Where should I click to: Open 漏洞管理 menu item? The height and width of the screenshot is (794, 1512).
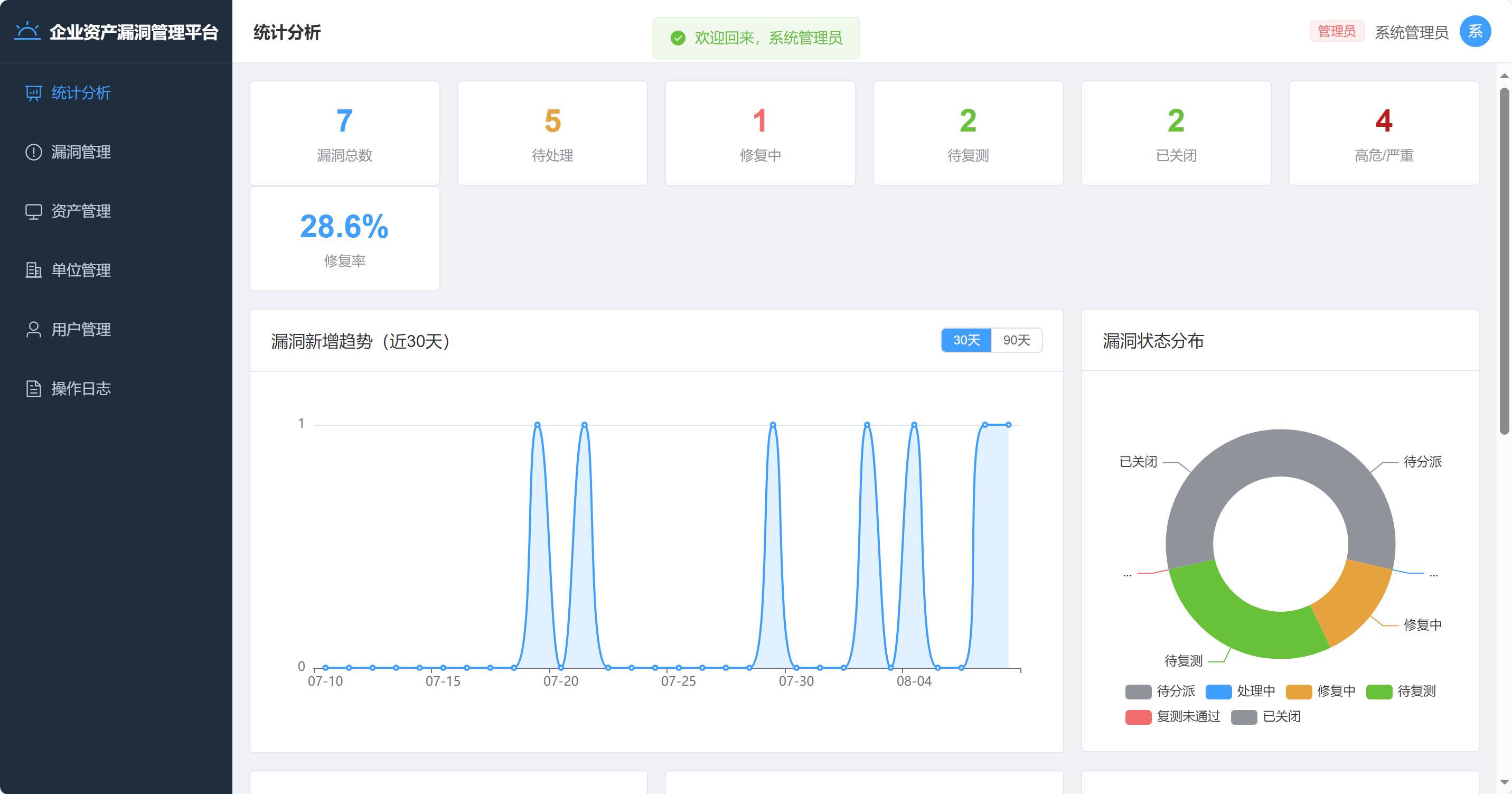[116, 152]
